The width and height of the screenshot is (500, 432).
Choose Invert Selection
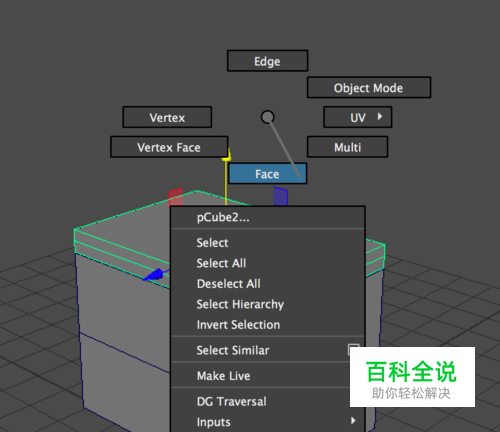[268, 325]
